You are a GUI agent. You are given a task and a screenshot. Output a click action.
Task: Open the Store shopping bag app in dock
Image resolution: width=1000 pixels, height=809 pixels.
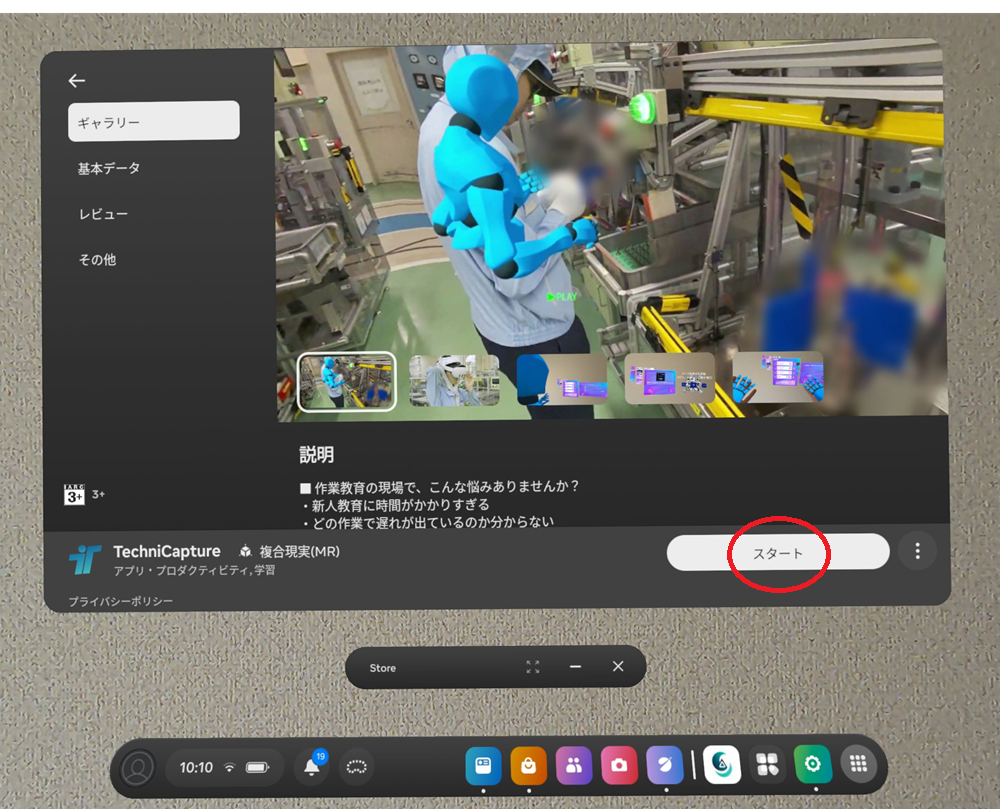coord(528,766)
